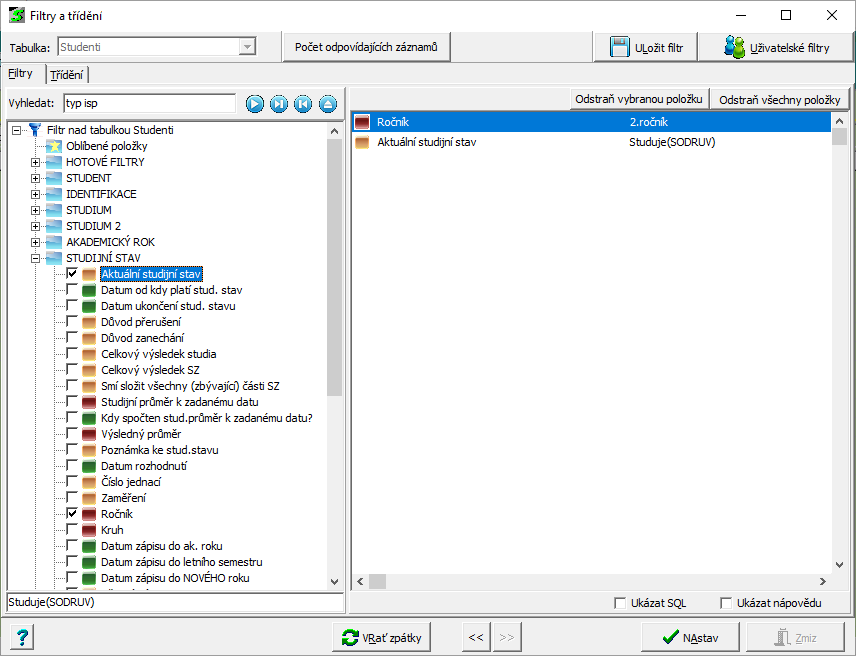This screenshot has height=656, width=856.
Task: Click the next search result icon
Action: (279, 103)
